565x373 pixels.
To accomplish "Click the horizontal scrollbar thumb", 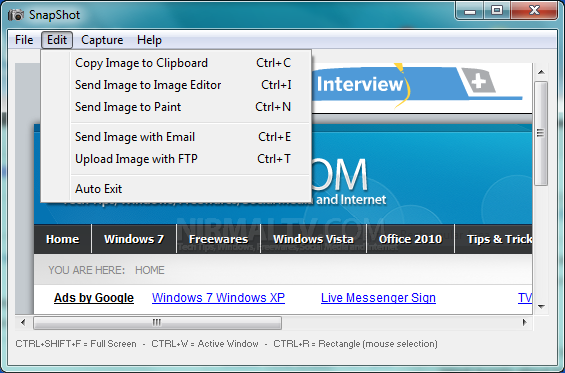I will [157, 323].
